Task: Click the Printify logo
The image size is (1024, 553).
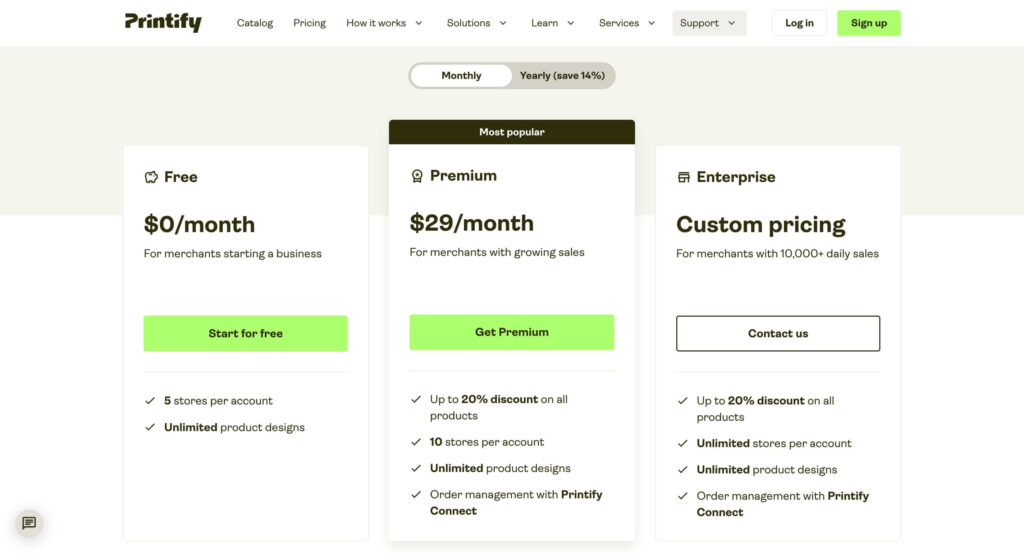Action: pos(163,22)
